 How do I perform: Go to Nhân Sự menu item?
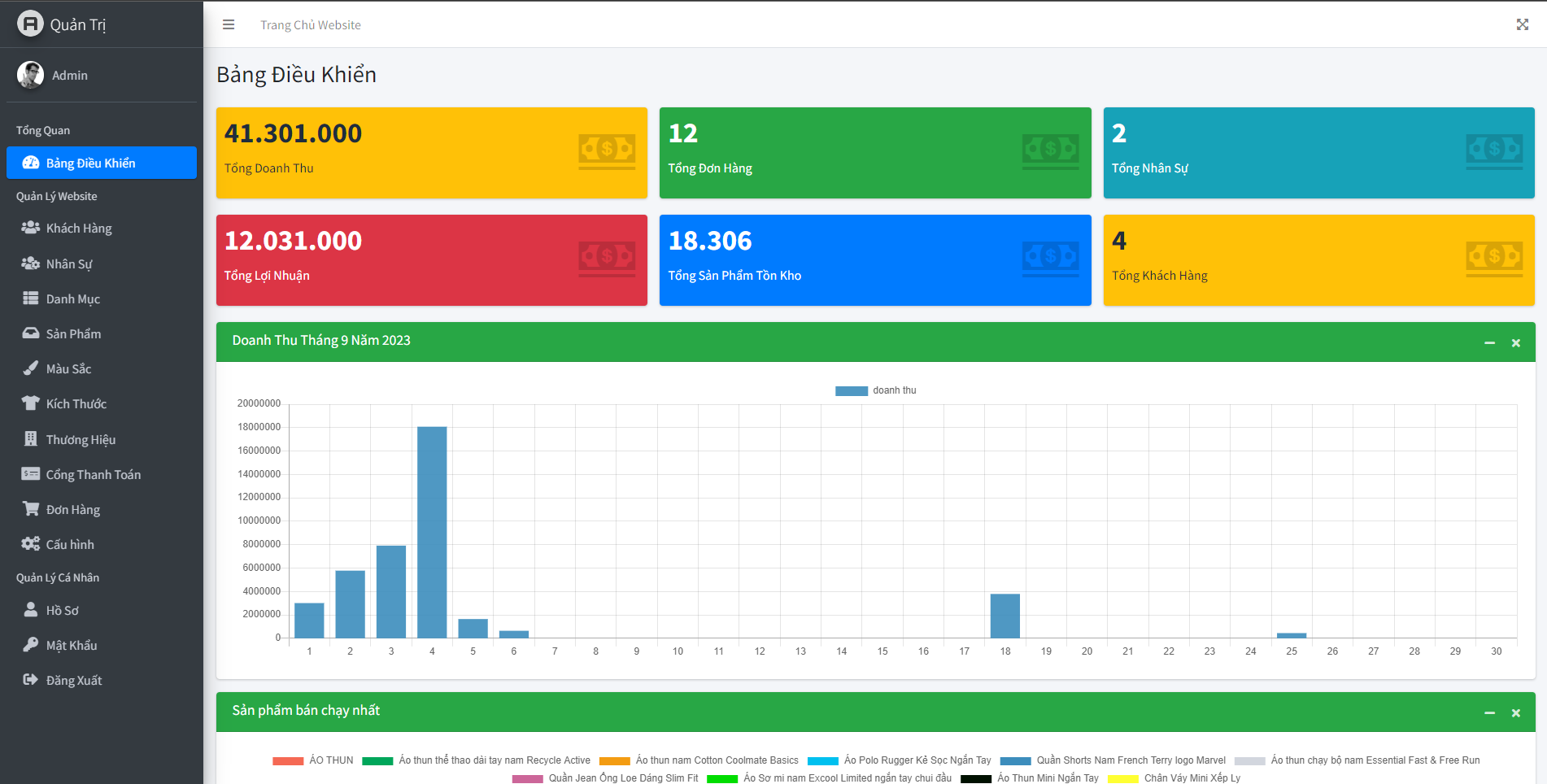coord(102,264)
